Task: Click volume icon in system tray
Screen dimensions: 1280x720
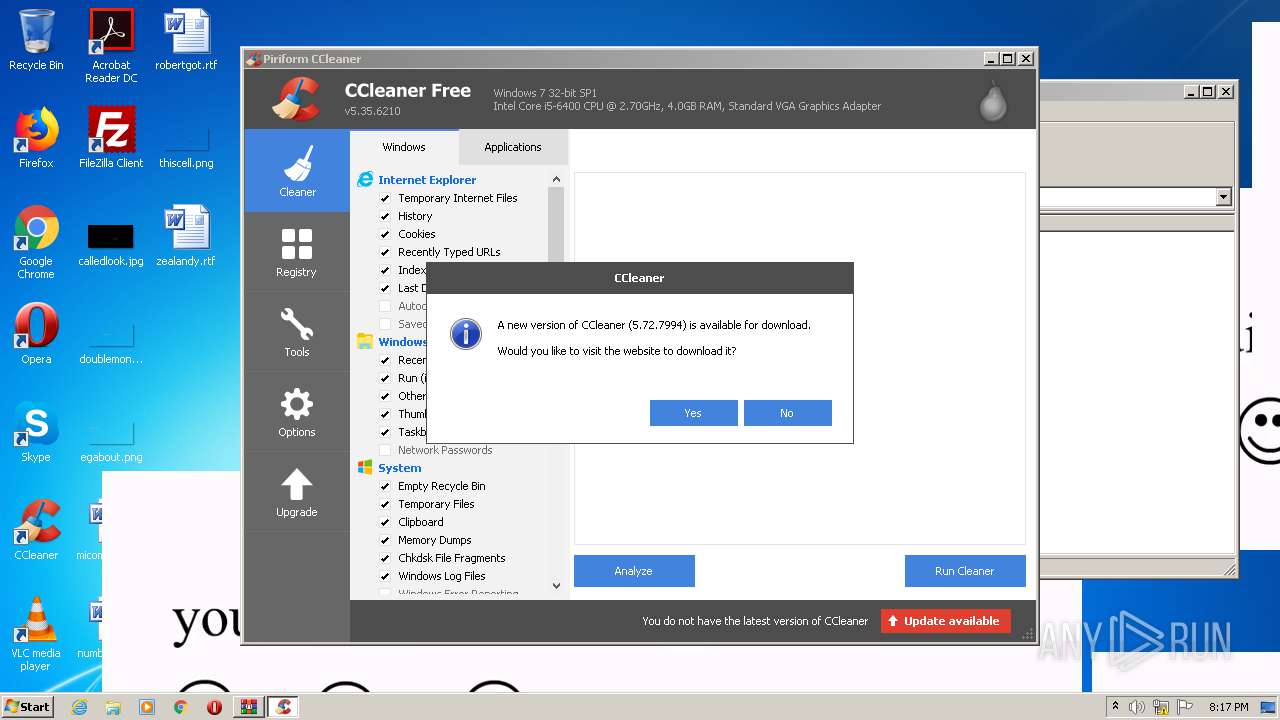Action: [1137, 707]
